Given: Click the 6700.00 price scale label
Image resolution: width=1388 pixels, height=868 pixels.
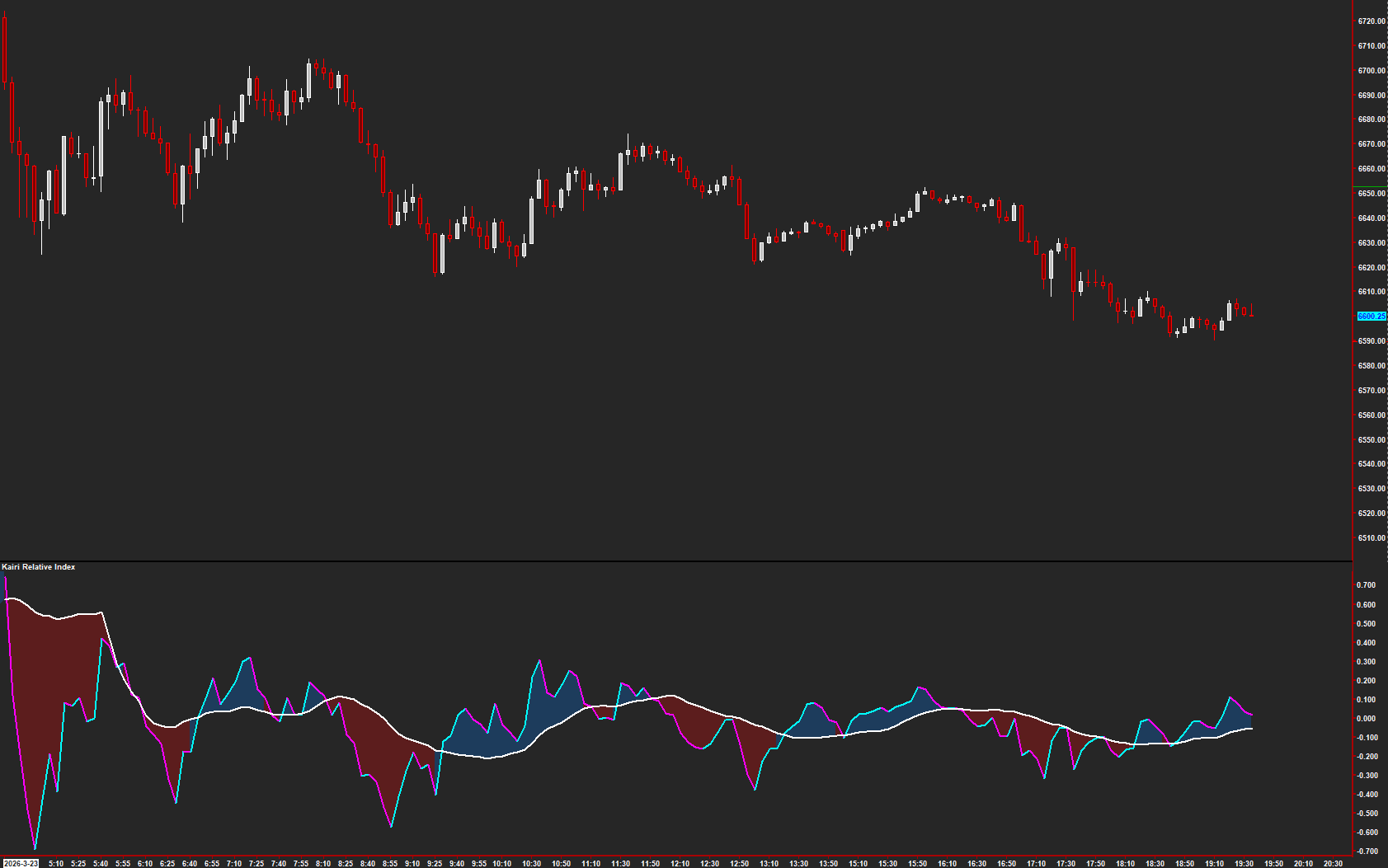Looking at the screenshot, I should click(x=1371, y=71).
